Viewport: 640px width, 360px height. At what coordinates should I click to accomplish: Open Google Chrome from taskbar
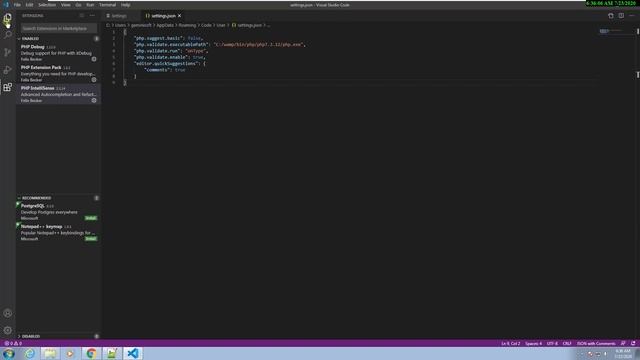[x=91, y=353]
